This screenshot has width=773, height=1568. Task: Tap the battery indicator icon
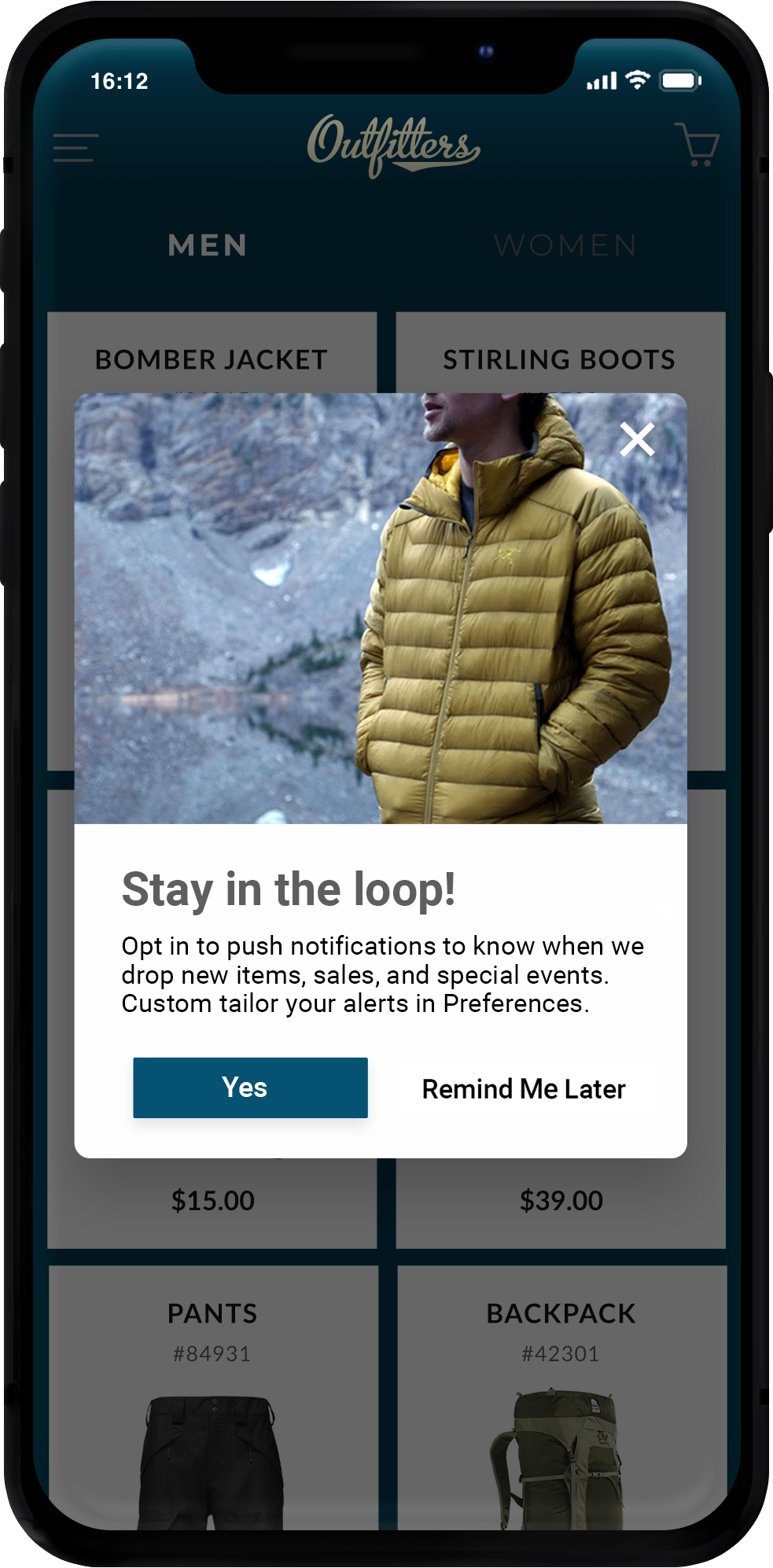pos(681,80)
